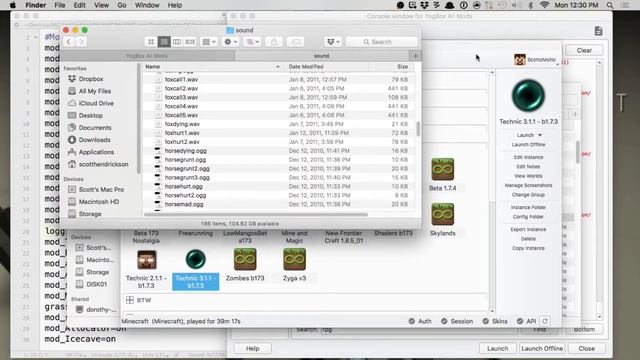Open Applications in the Finder sidebar
The width and height of the screenshot is (640, 360).
[96, 152]
